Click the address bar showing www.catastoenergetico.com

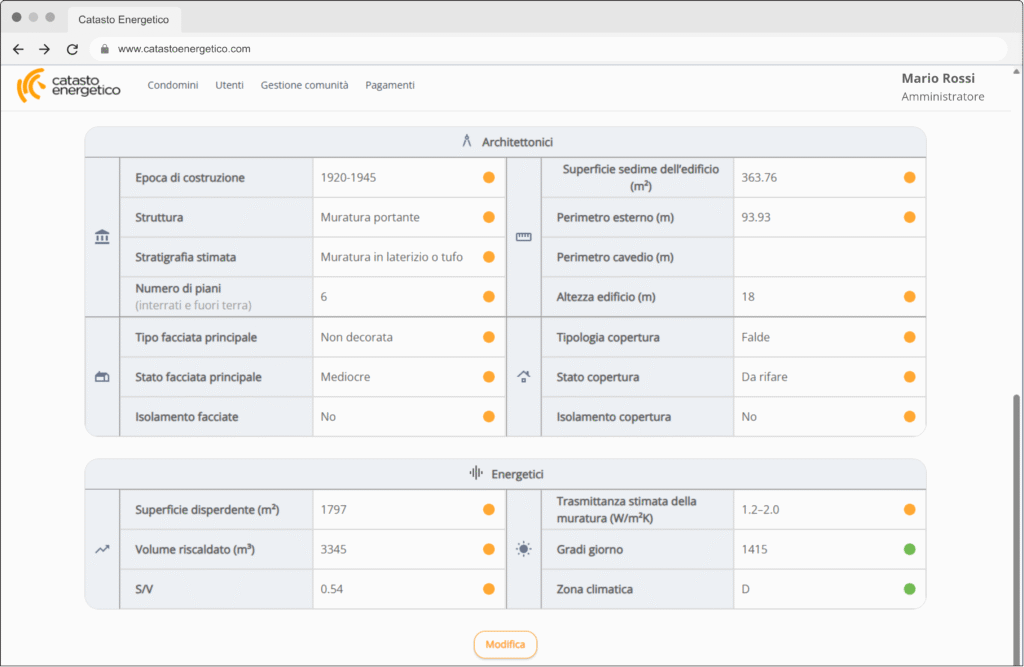click(184, 49)
